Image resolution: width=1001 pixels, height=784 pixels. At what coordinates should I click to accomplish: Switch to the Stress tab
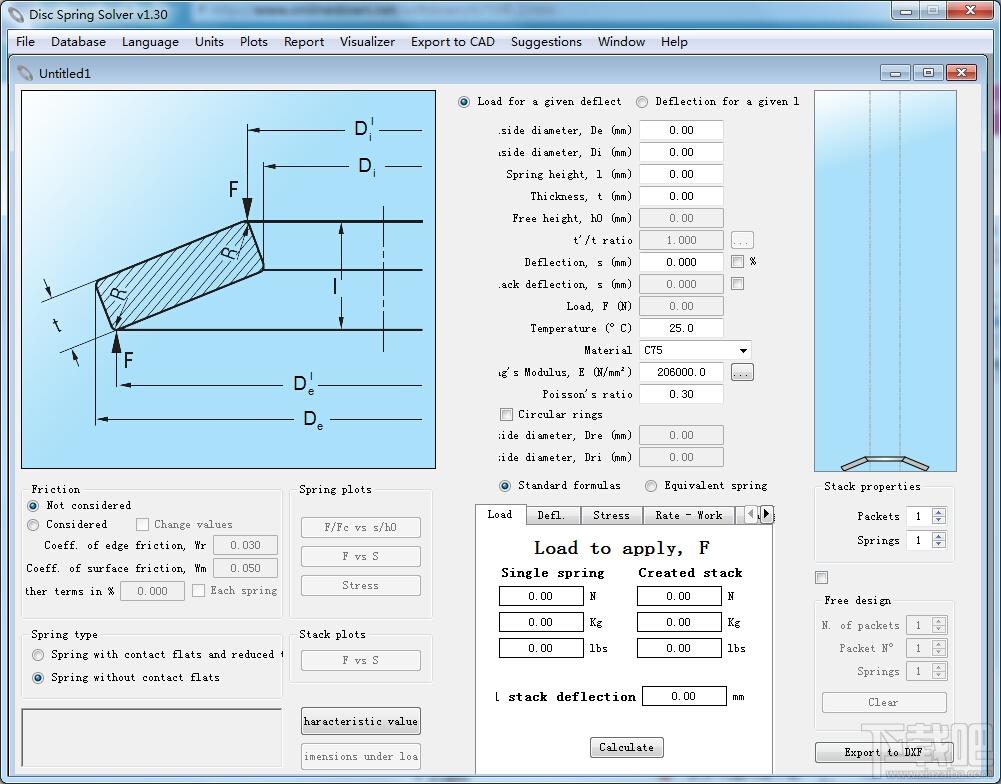coord(611,515)
